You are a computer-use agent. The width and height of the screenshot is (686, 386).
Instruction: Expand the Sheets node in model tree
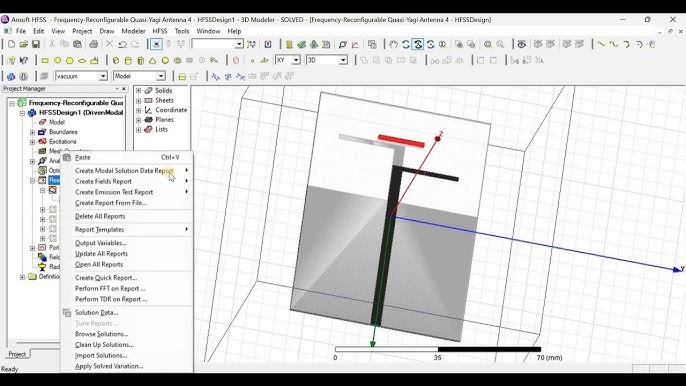click(139, 100)
